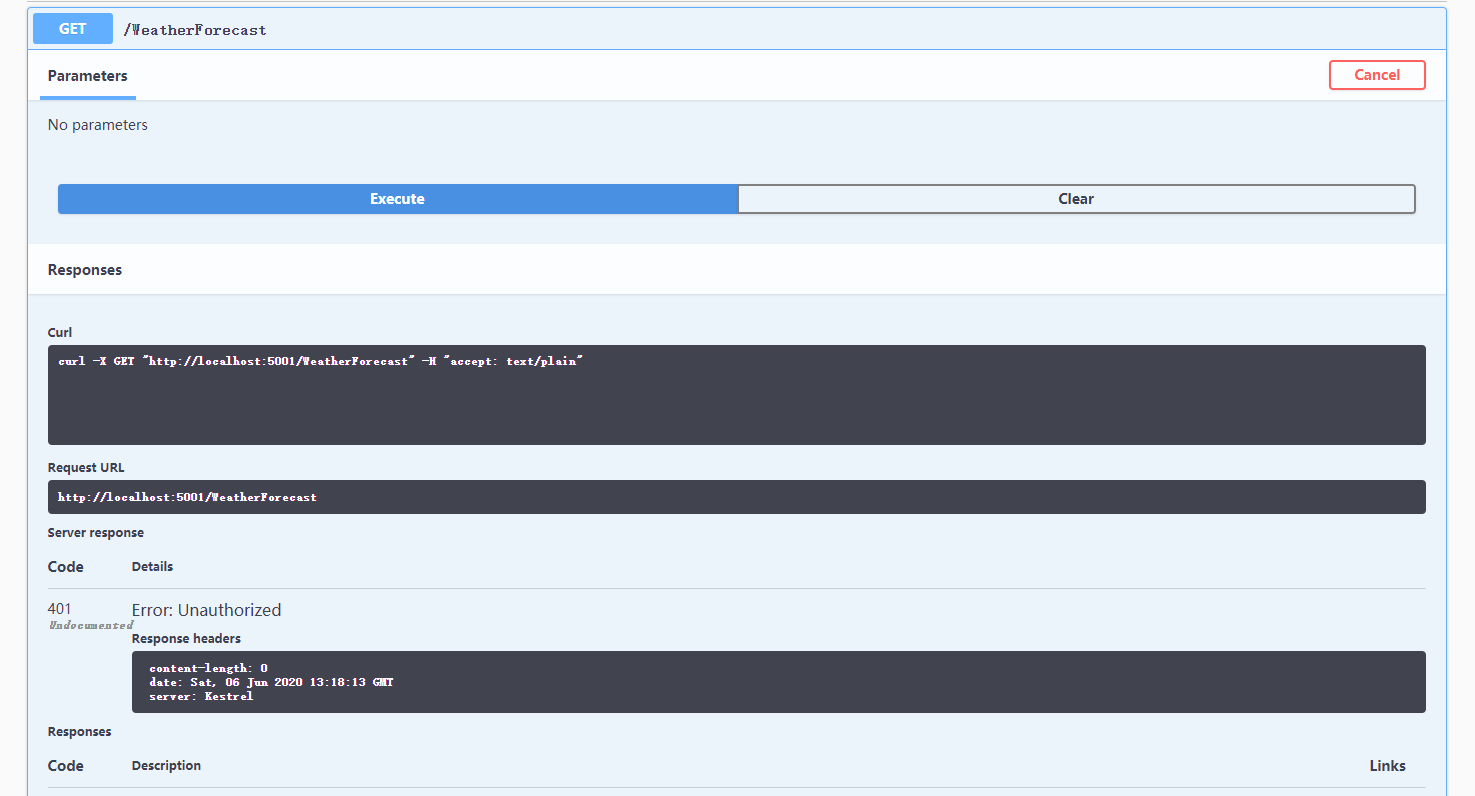Click the Response headers label
Viewport: 1475px width, 796px height.
(x=186, y=638)
